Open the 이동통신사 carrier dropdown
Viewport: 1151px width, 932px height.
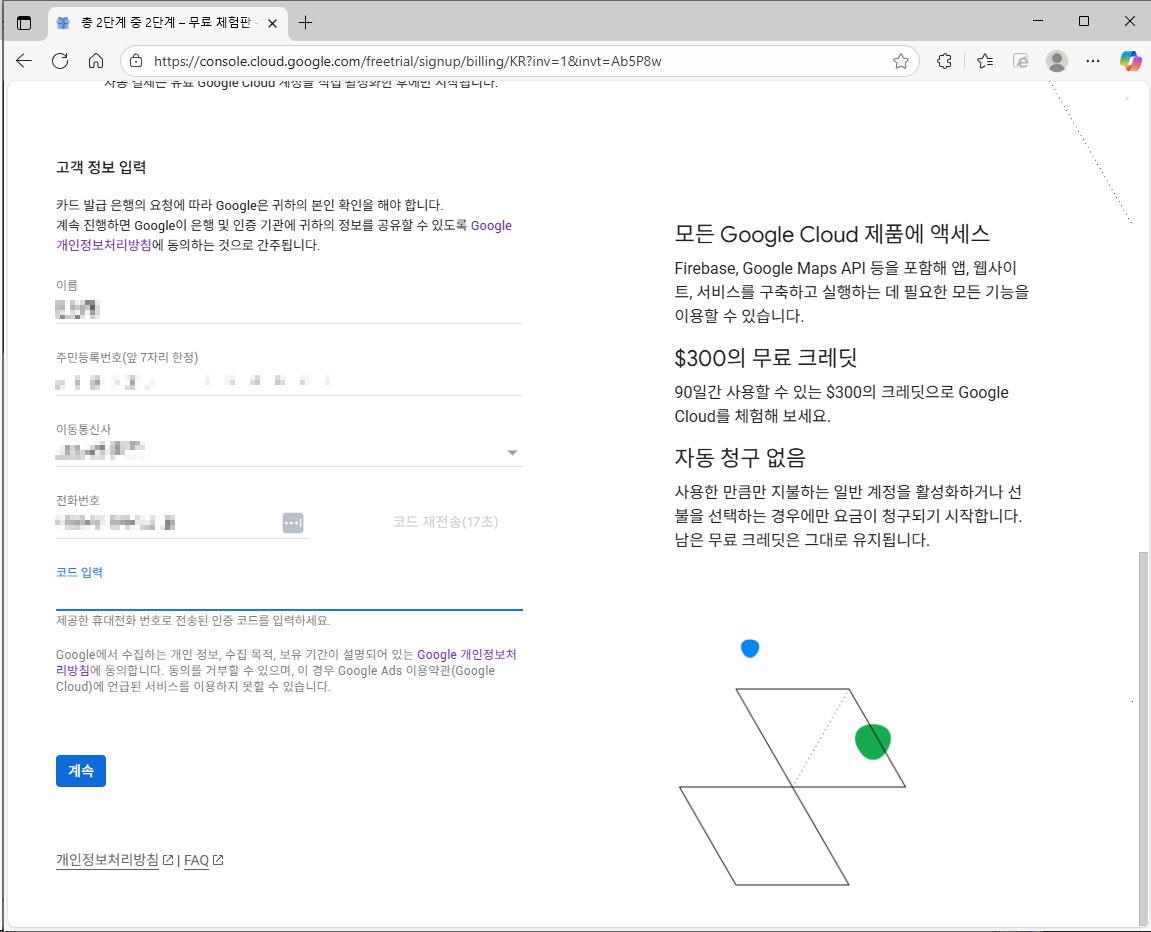[x=289, y=452]
